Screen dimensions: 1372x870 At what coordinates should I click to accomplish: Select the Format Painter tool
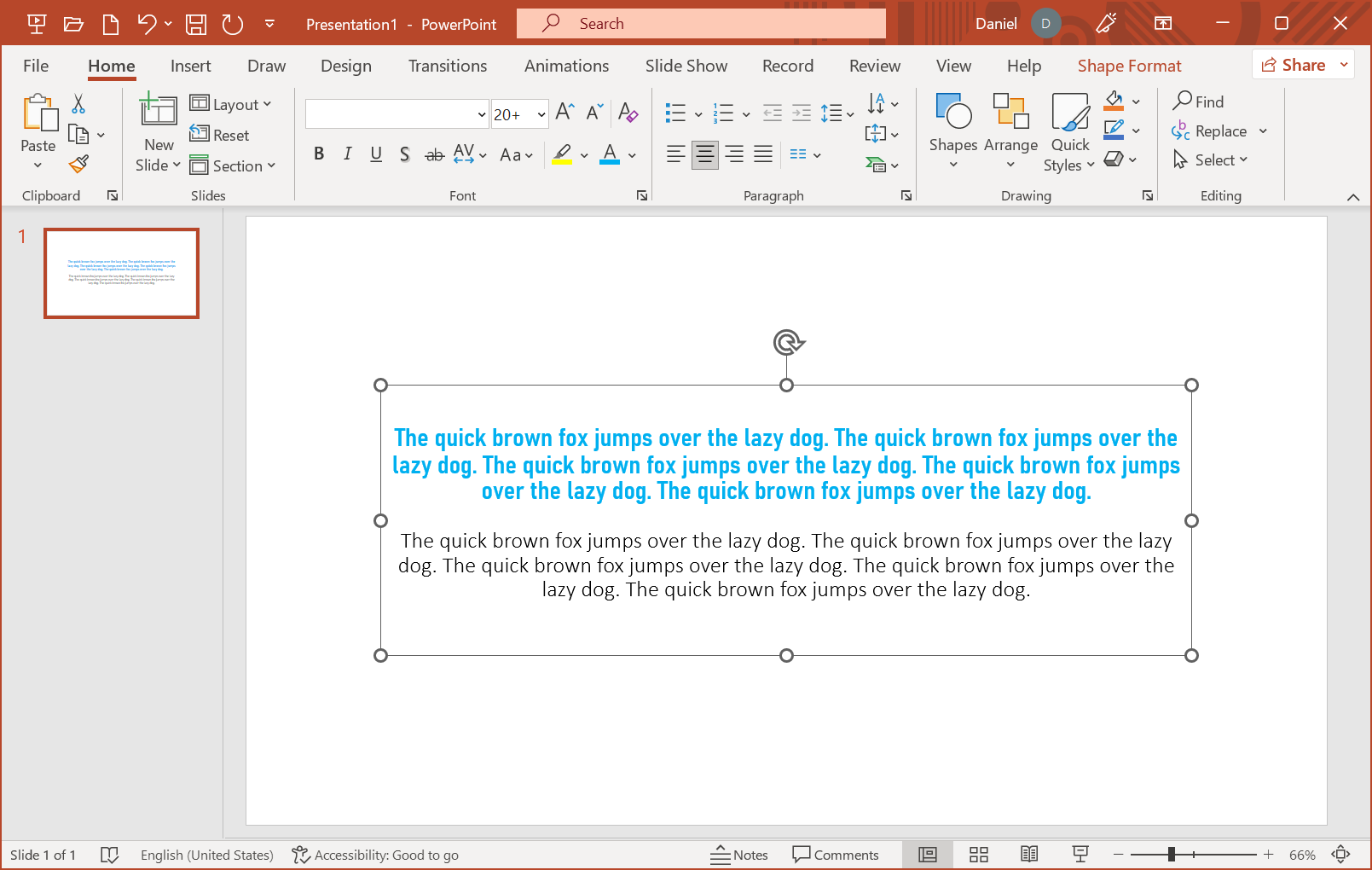79,163
